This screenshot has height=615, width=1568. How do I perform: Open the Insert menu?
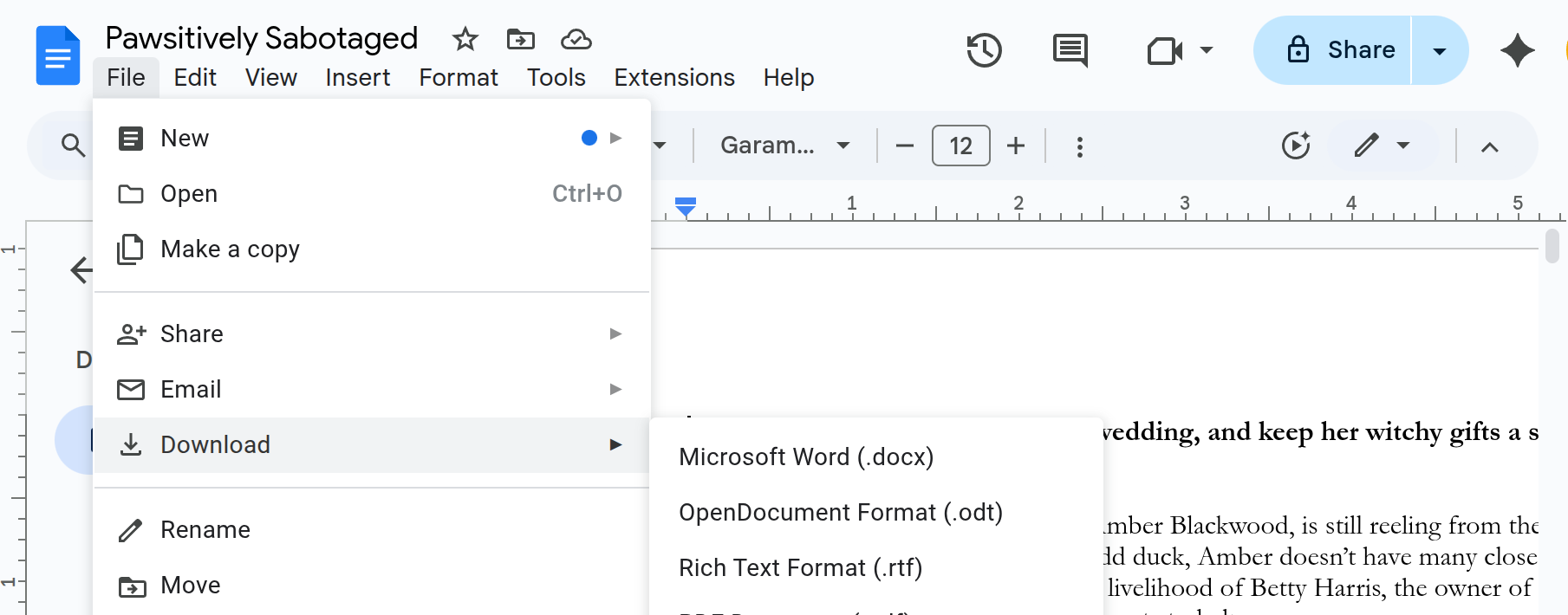358,77
